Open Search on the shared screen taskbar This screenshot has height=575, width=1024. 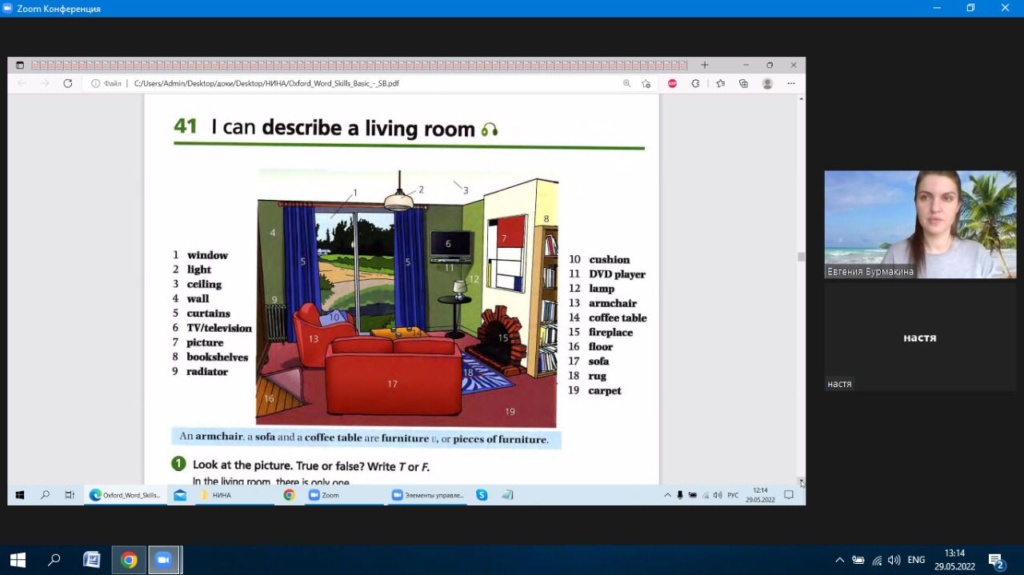point(45,495)
